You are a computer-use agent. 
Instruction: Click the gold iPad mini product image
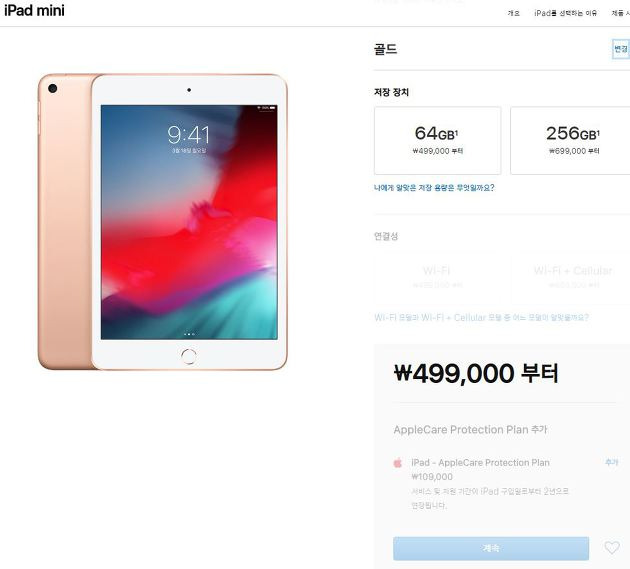(x=163, y=222)
